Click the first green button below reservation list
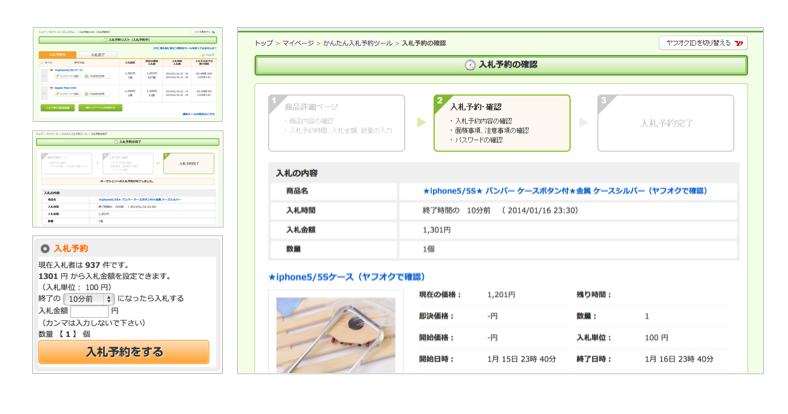This screenshot has height=414, width=788. [58, 108]
